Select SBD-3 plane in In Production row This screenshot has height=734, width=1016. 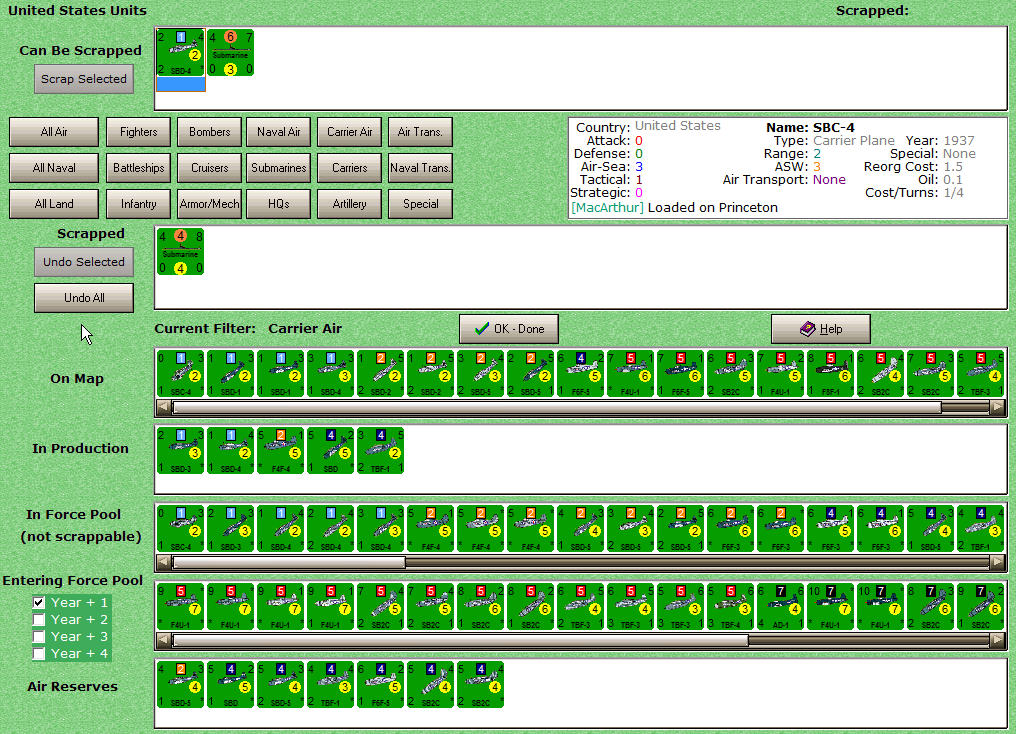(181, 451)
